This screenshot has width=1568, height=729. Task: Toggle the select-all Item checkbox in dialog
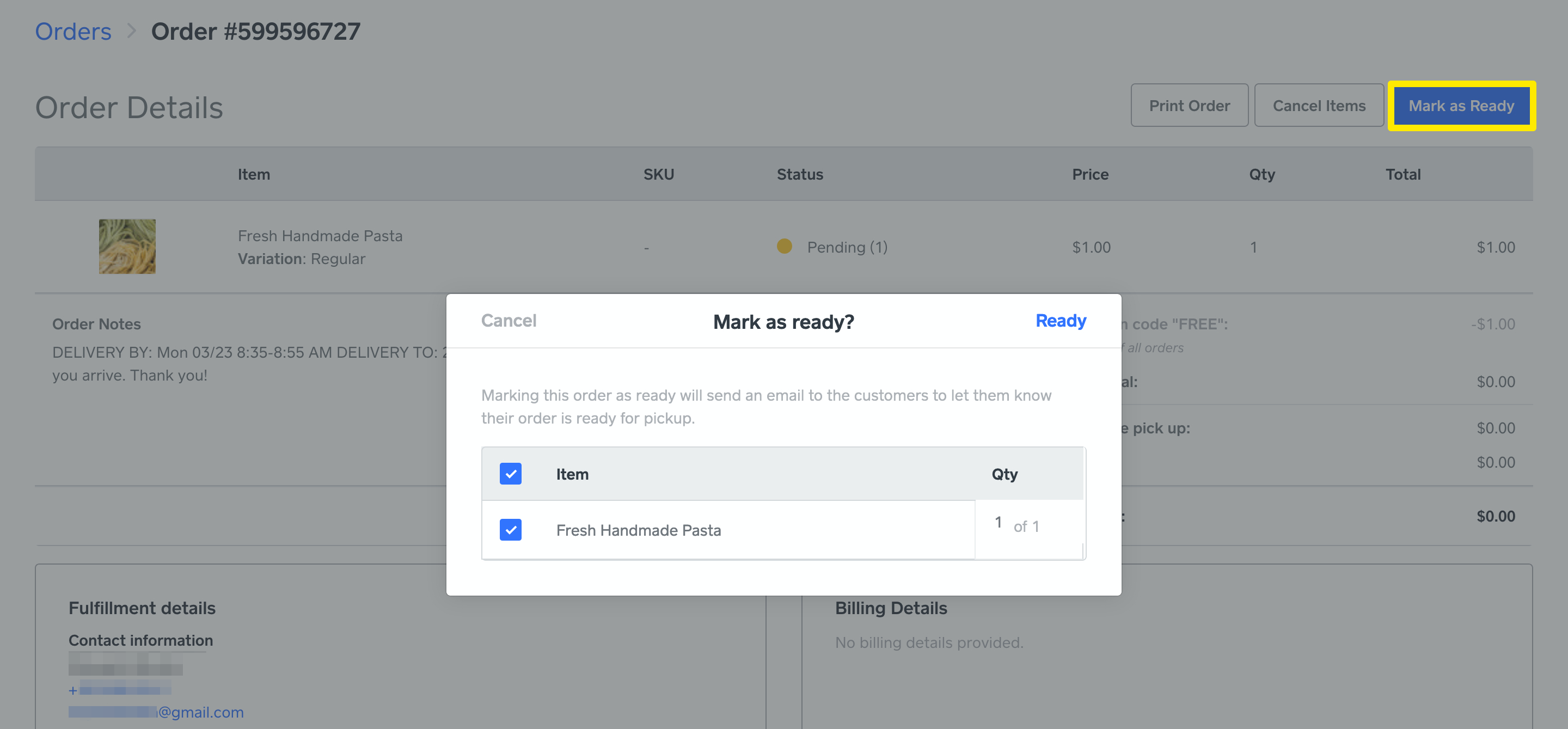coord(510,474)
